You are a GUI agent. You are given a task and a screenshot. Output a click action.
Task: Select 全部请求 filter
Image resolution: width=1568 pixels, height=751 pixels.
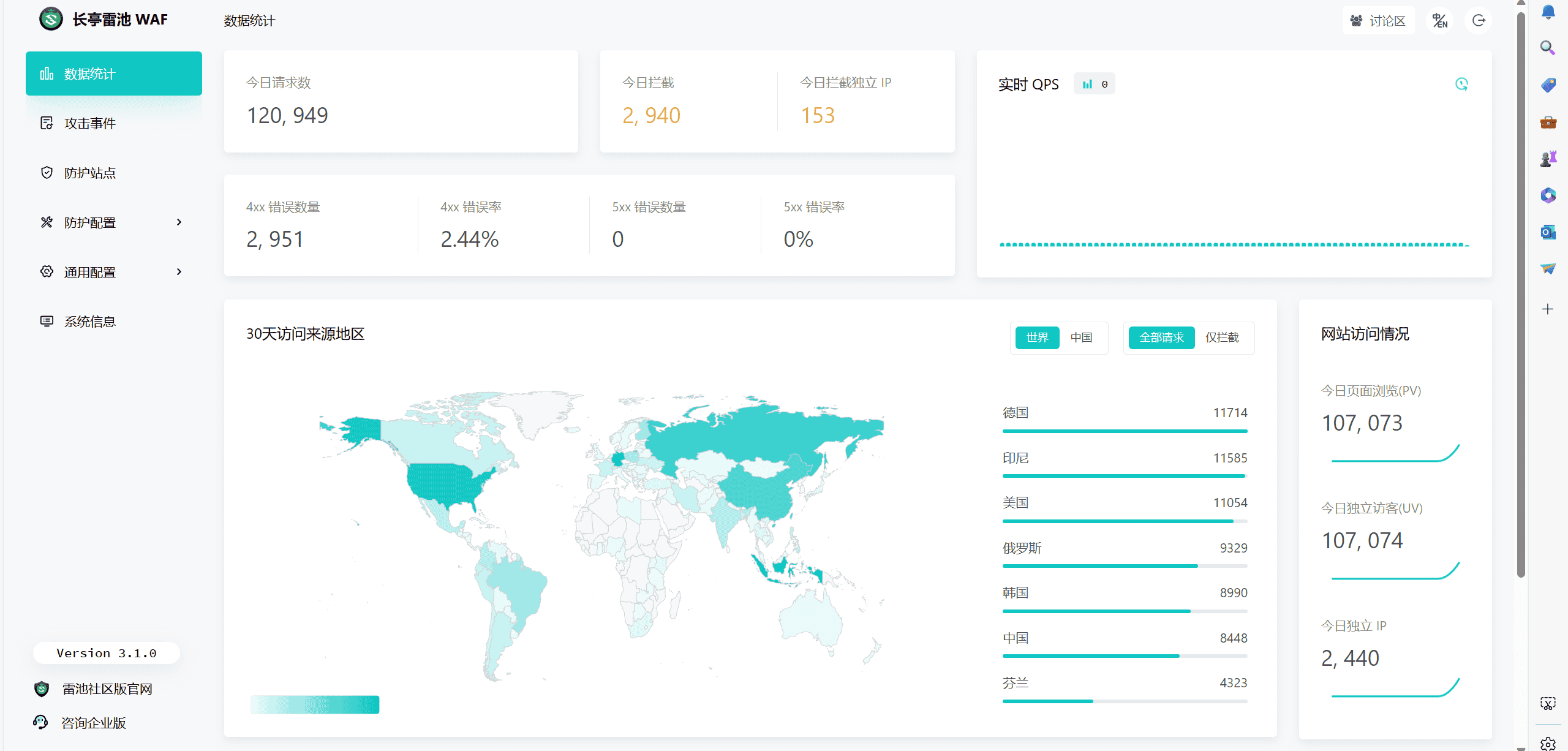click(x=1161, y=338)
